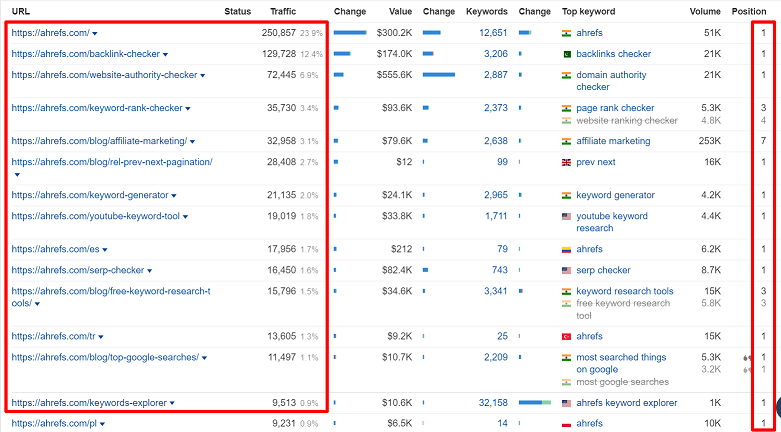Click the US flag beside serp checker
Screen dimensions: 781x432
566,271
